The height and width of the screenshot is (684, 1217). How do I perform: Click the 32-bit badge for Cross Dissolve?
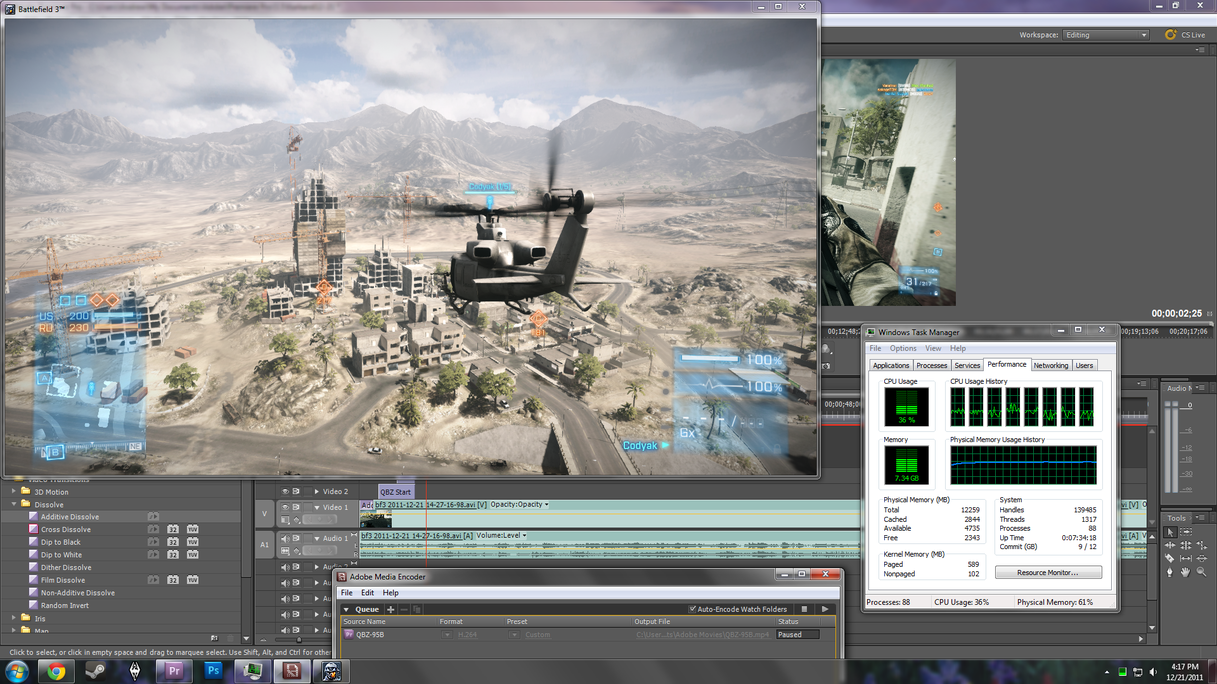click(x=173, y=530)
